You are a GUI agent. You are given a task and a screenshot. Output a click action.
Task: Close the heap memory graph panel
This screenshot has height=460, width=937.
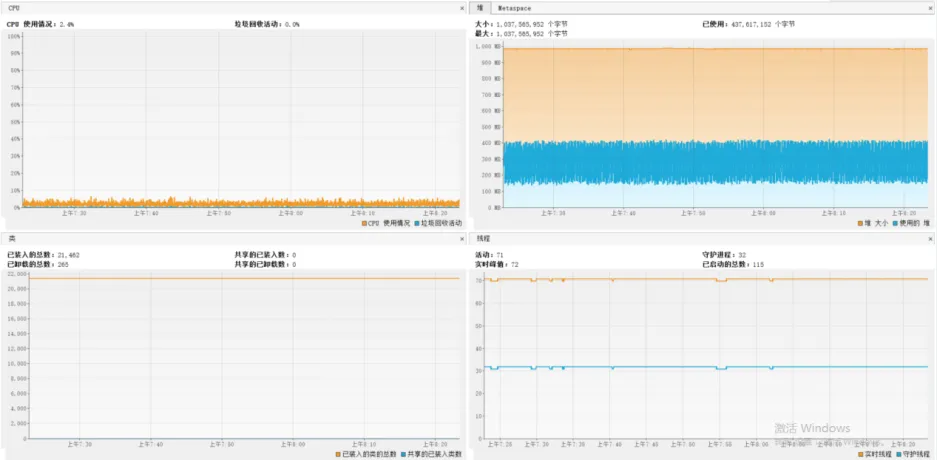930,8
